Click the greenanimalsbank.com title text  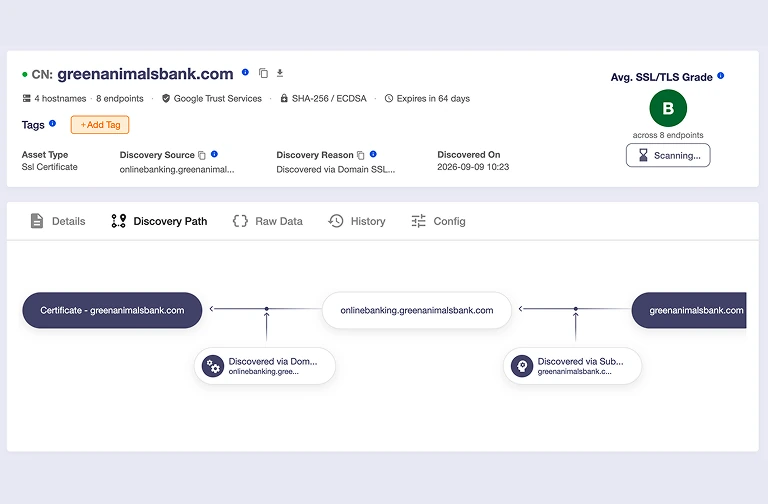145,74
